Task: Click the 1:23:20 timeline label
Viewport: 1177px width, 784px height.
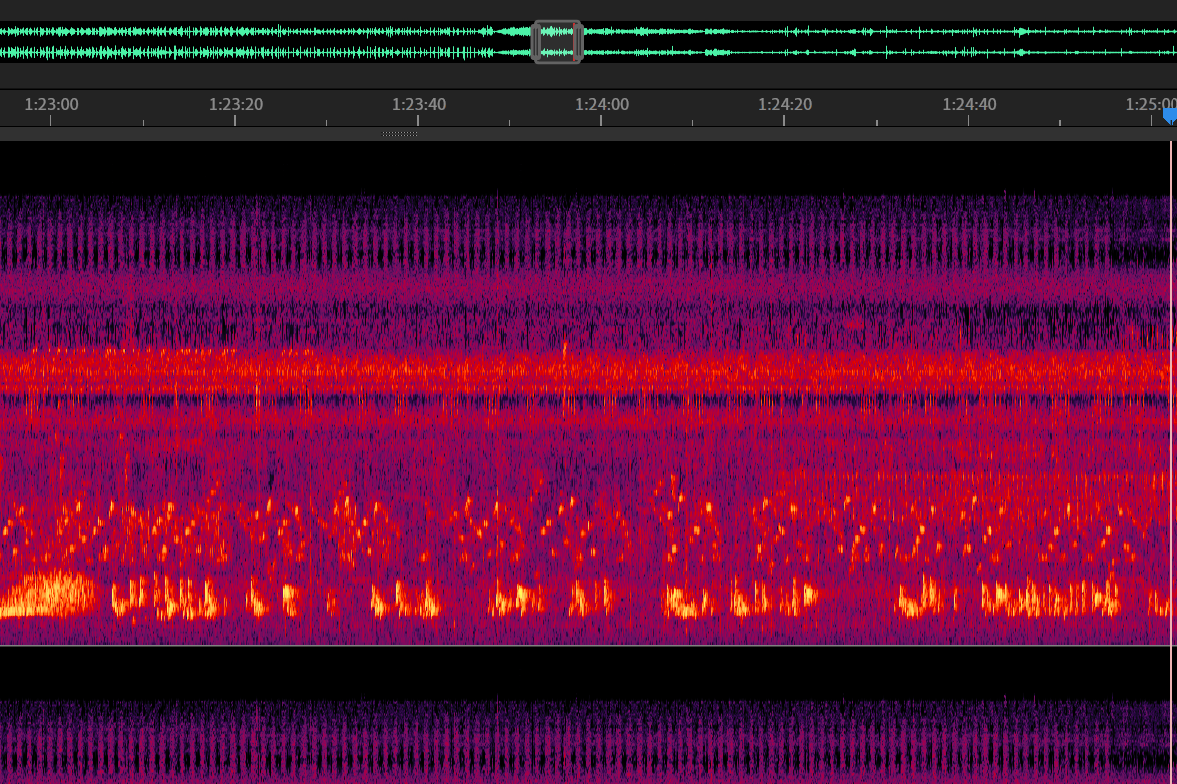Action: 236,104
